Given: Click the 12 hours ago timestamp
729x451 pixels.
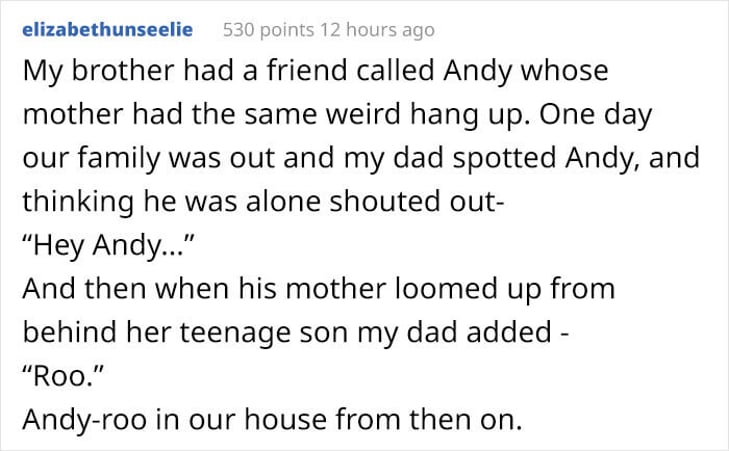Looking at the screenshot, I should pyautogui.click(x=377, y=30).
